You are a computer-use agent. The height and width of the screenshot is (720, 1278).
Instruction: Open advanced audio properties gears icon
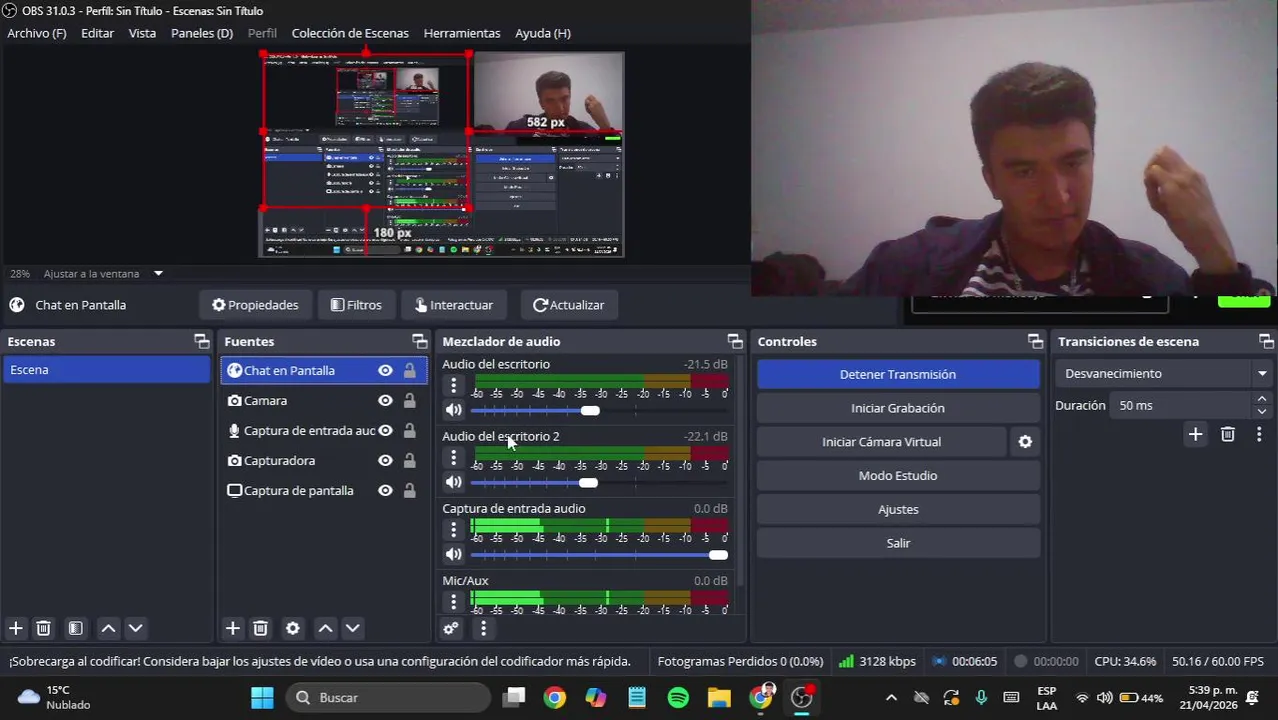451,628
